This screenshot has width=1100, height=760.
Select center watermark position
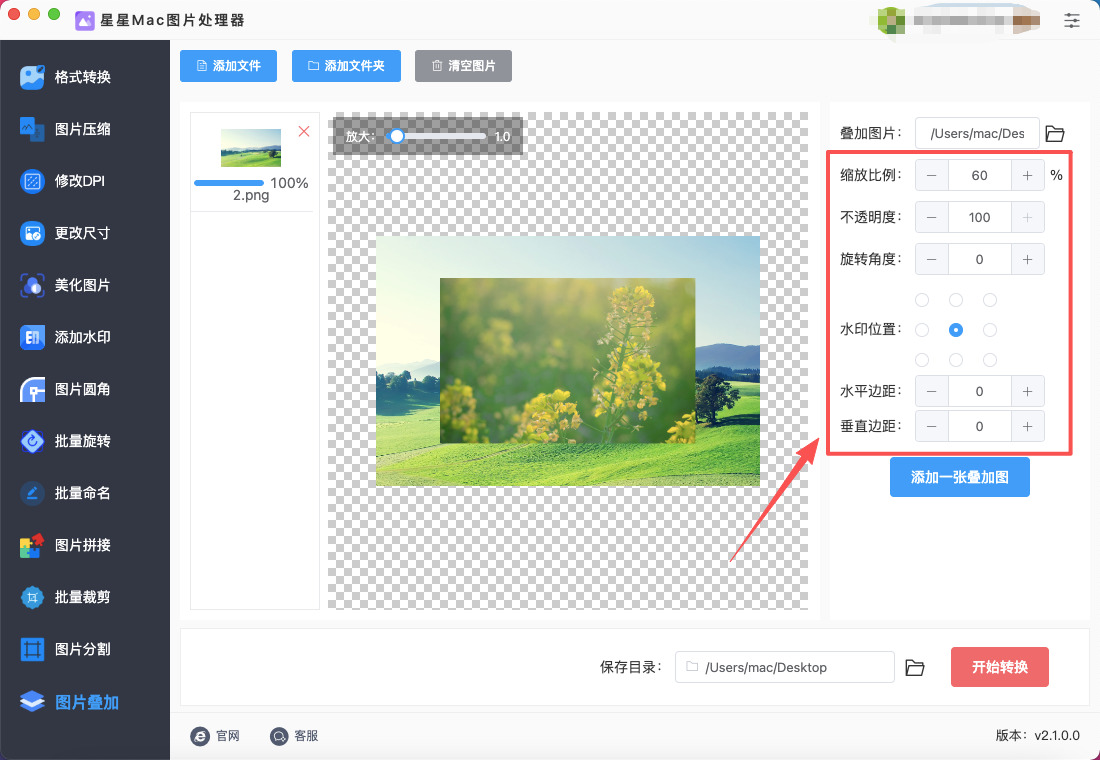(x=955, y=330)
